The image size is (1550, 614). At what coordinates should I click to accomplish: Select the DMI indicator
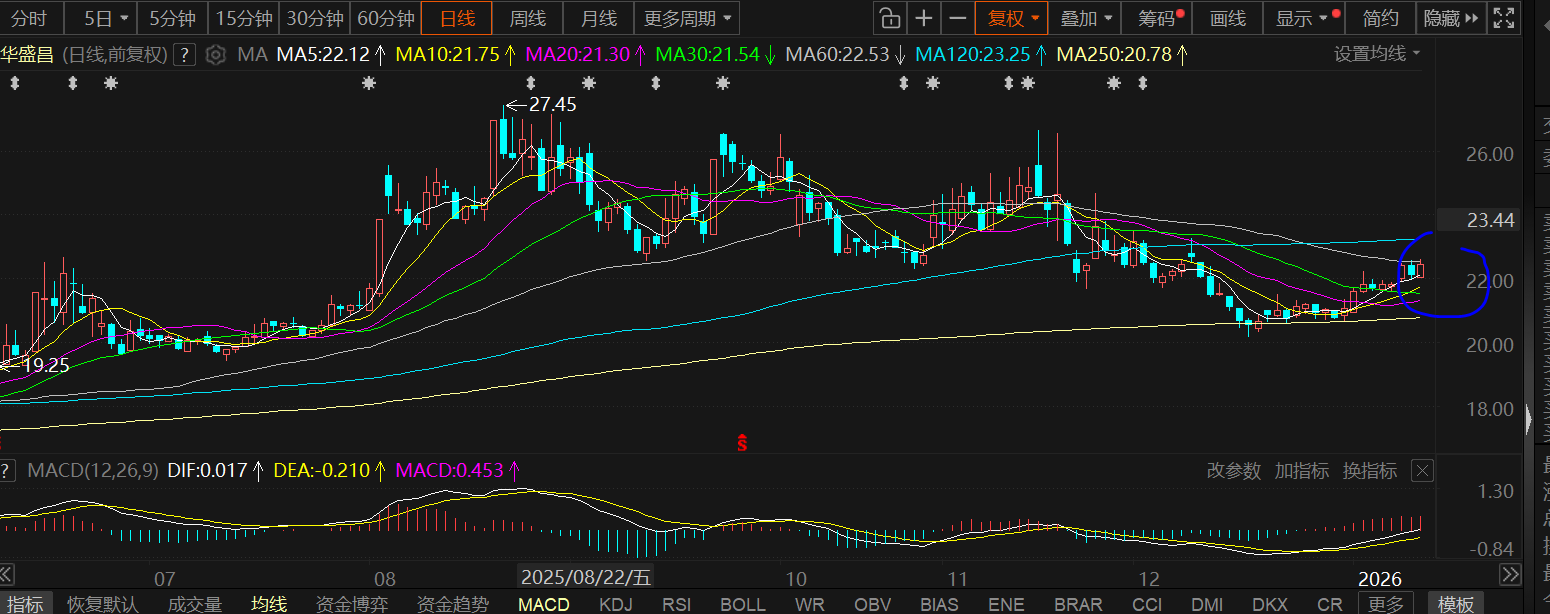click(x=1207, y=604)
